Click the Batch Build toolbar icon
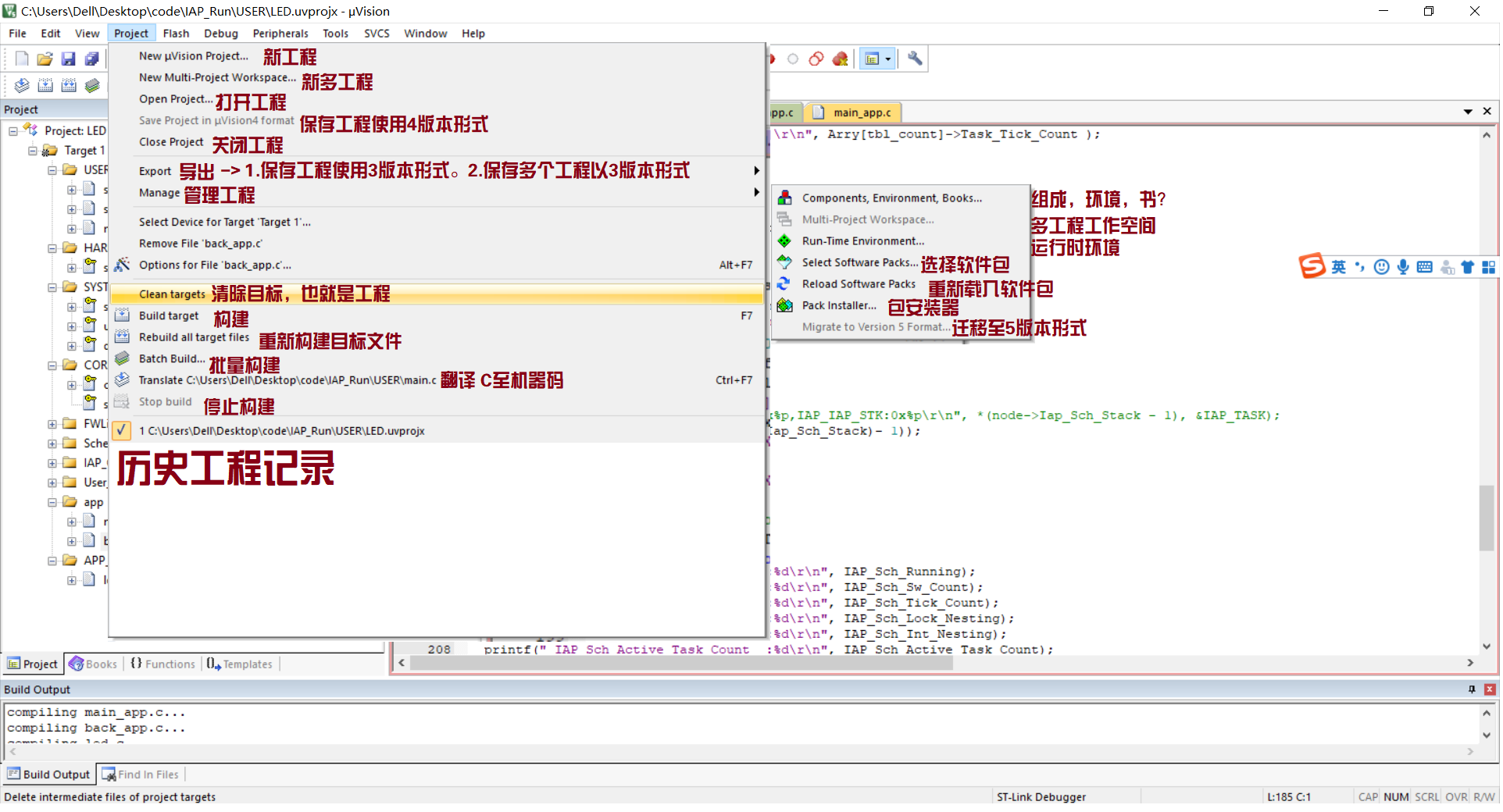 pos(92,85)
